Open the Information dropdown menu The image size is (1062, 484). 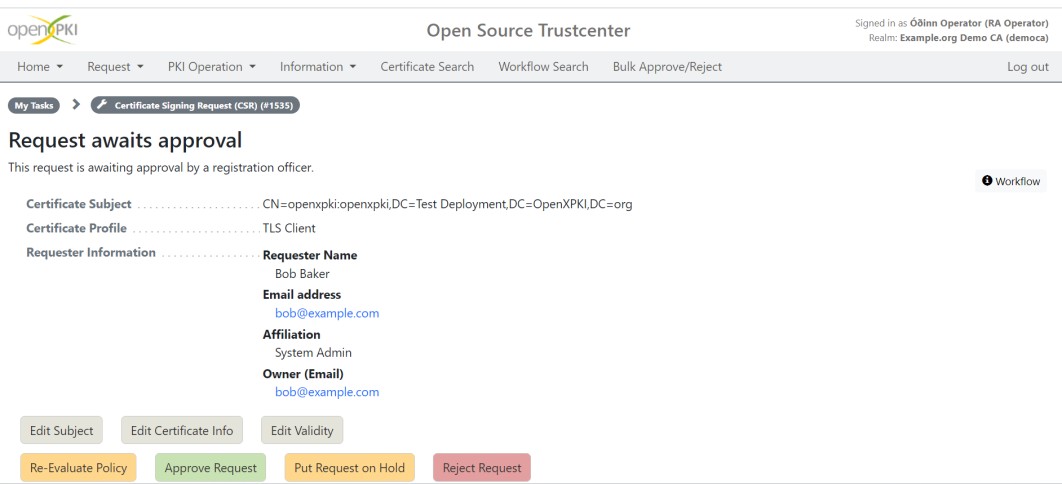pos(318,66)
